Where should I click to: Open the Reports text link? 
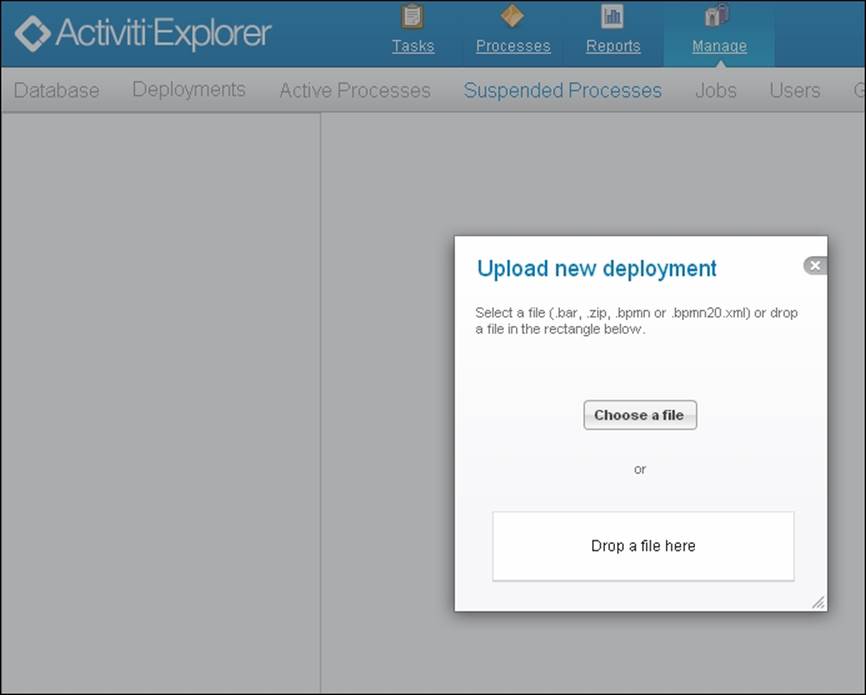point(613,46)
